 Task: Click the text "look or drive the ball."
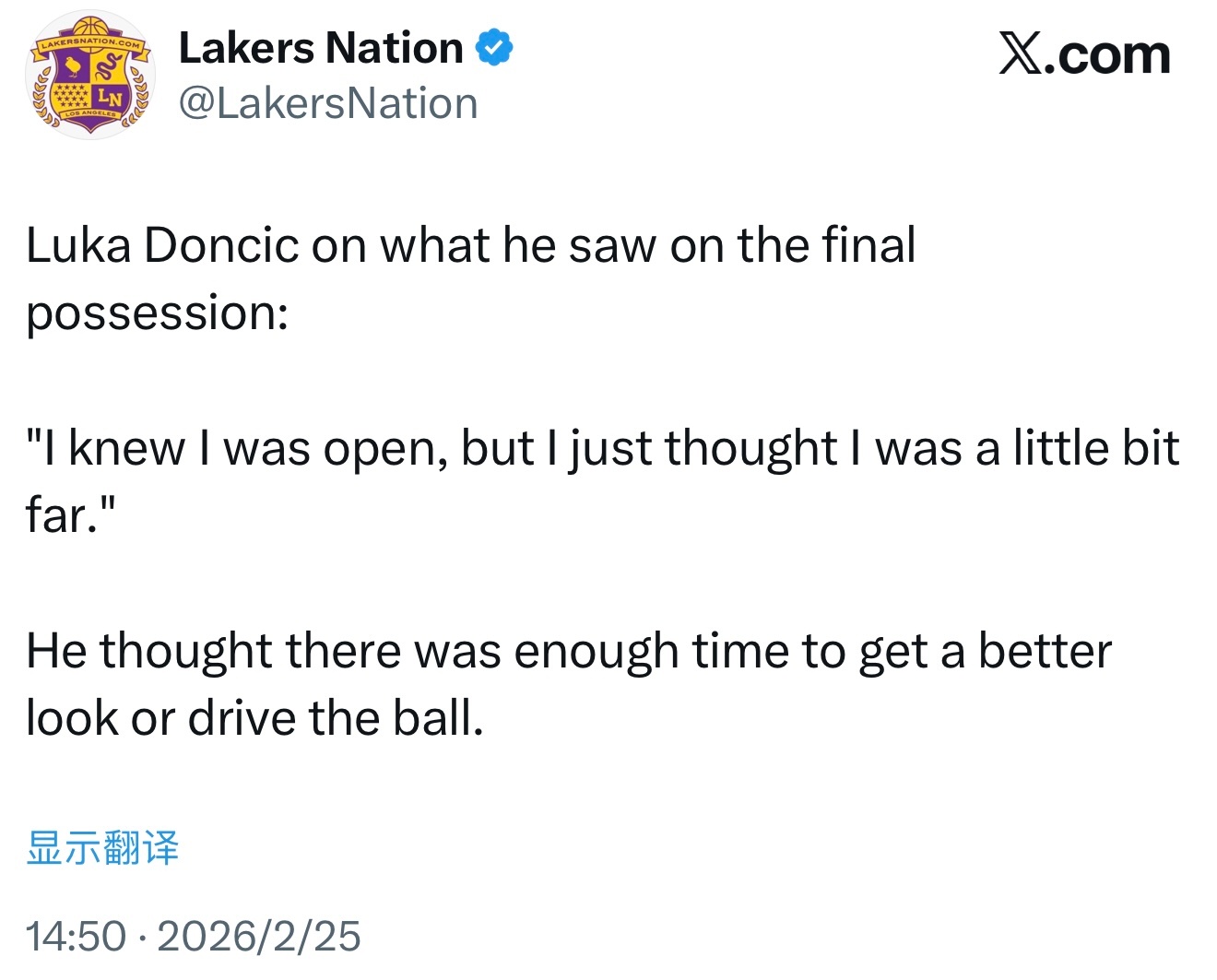(x=254, y=718)
